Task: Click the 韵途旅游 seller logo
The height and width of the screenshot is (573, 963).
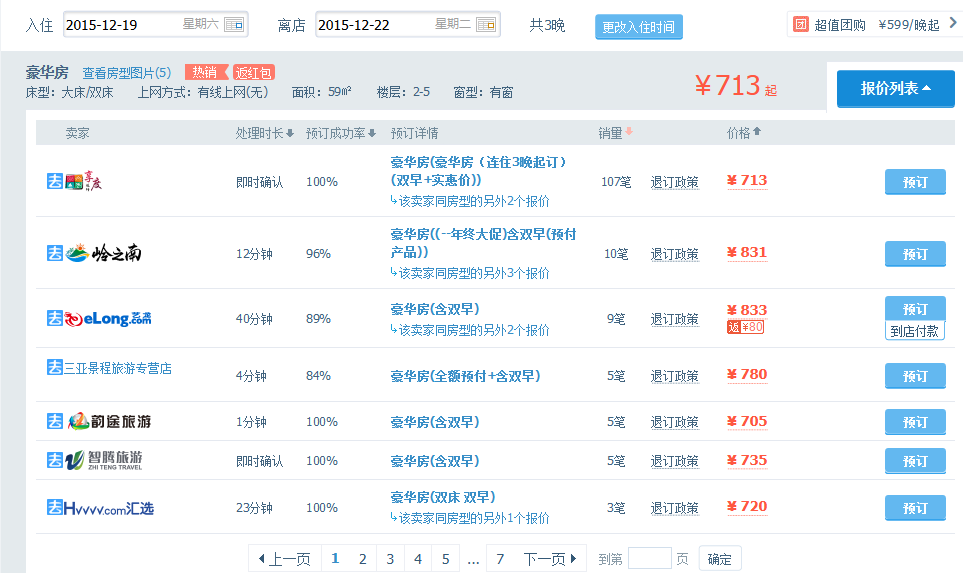Action: pyautogui.click(x=100, y=421)
